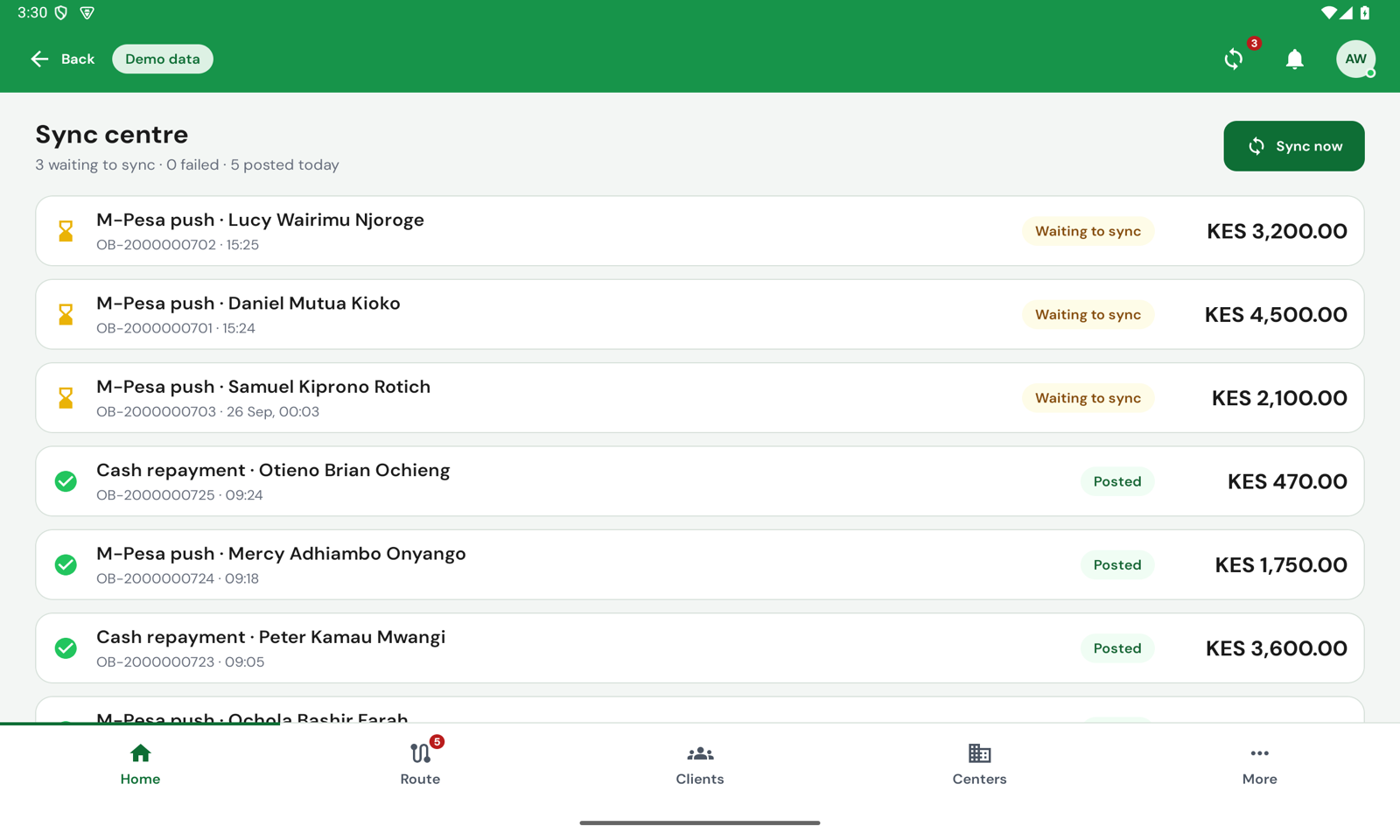The width and height of the screenshot is (1400, 840).
Task: Click the sync summary line under heading
Action: 187,164
